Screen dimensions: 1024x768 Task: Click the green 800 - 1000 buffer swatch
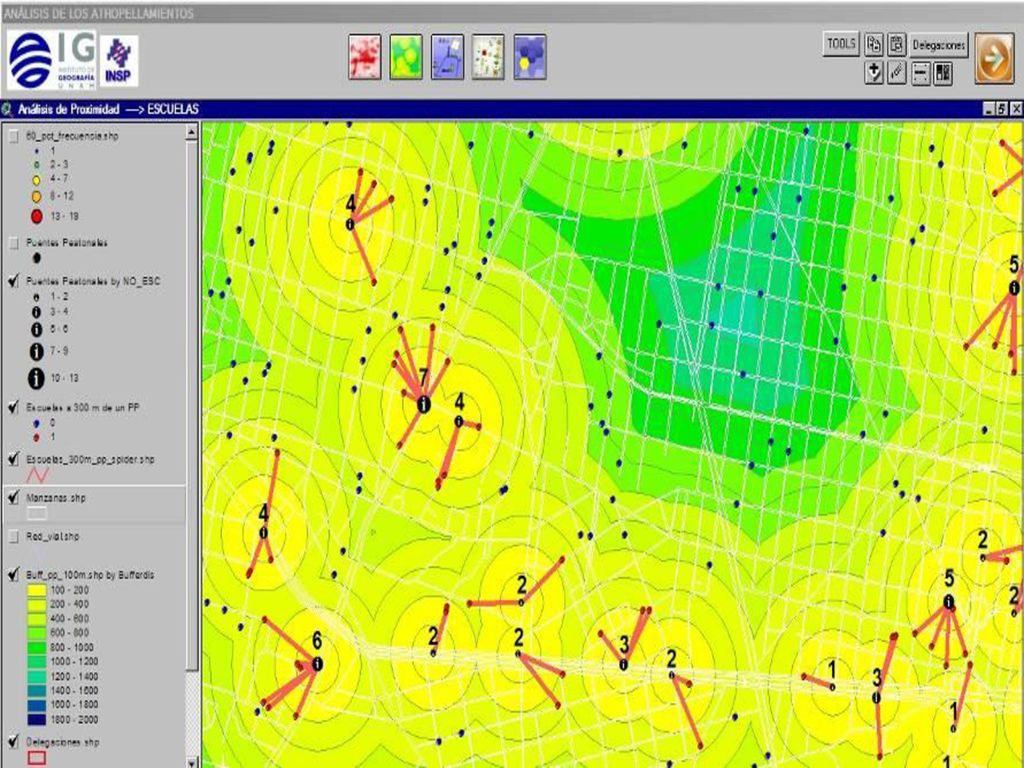(x=37, y=647)
